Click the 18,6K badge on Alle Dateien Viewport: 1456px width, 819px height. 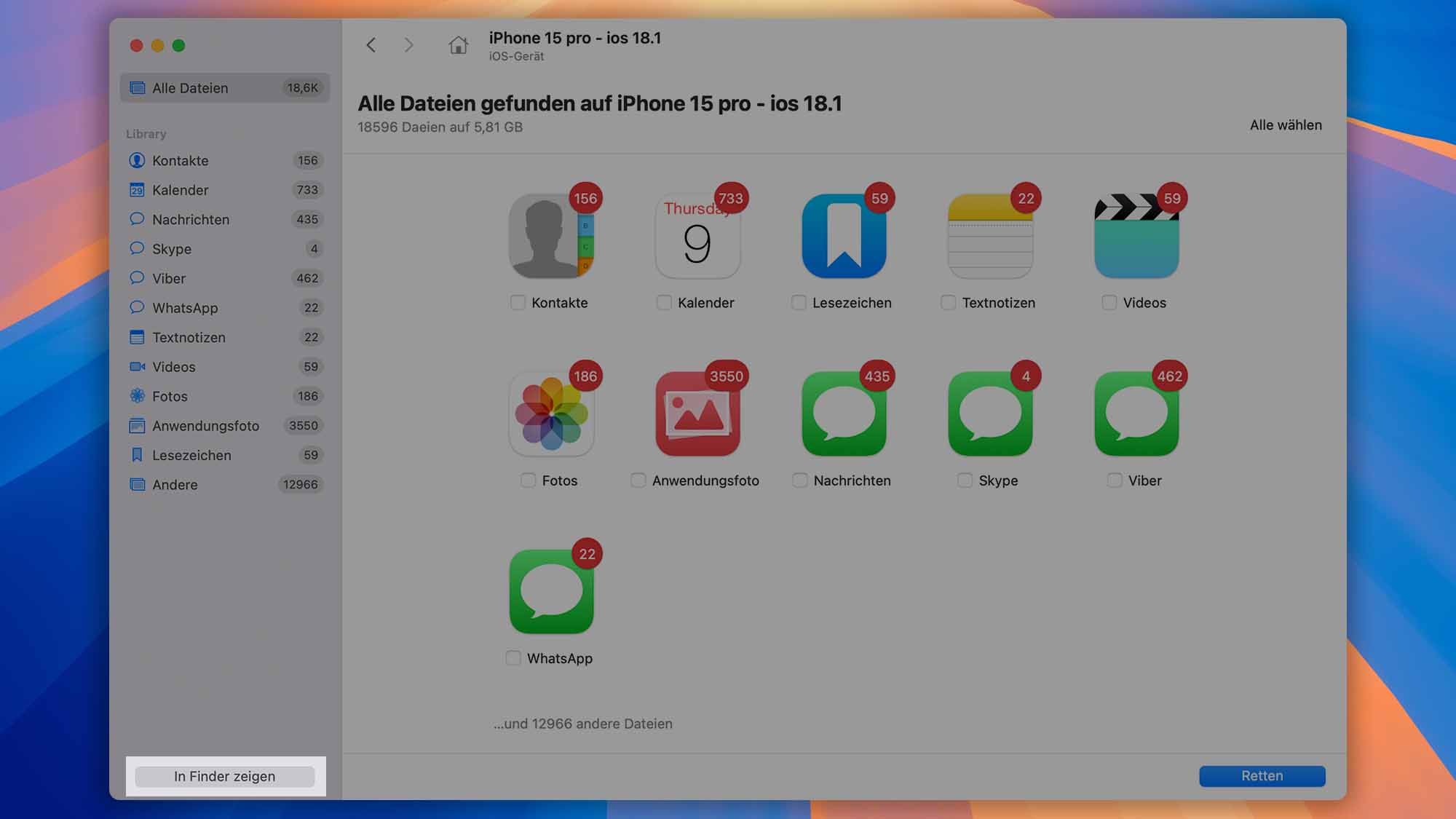click(303, 88)
